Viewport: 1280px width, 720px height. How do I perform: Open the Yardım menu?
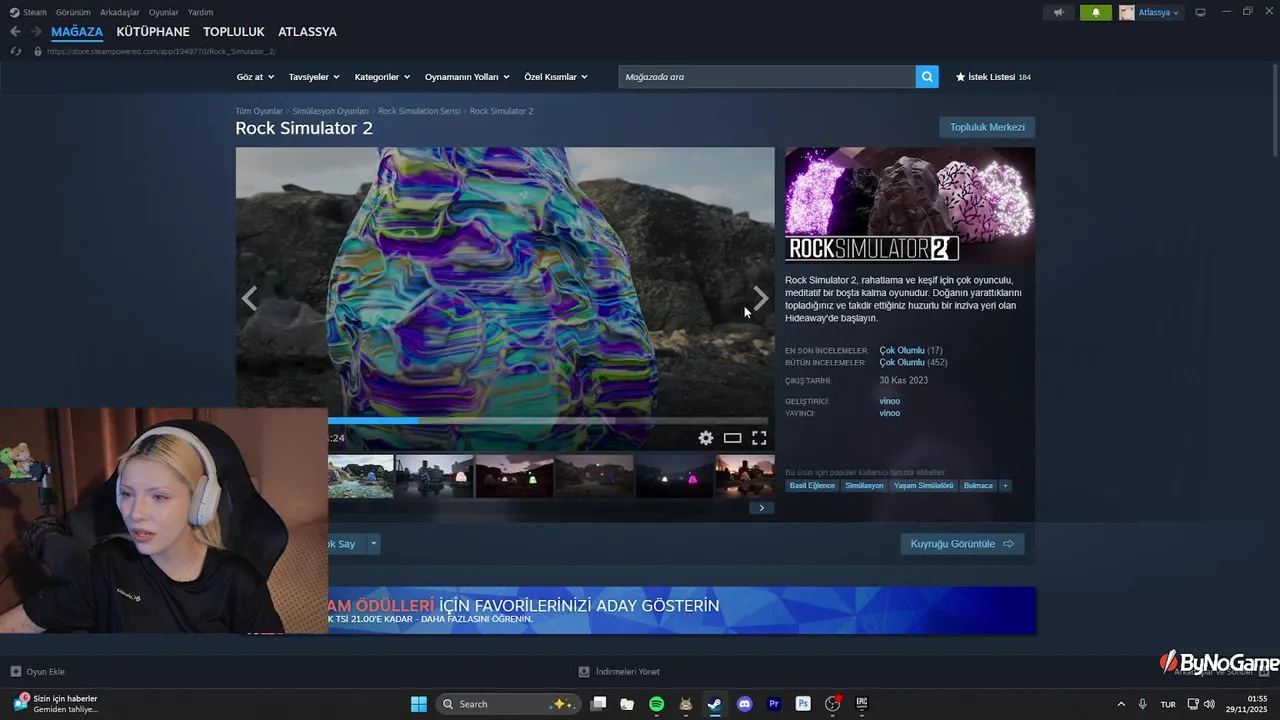200,12
